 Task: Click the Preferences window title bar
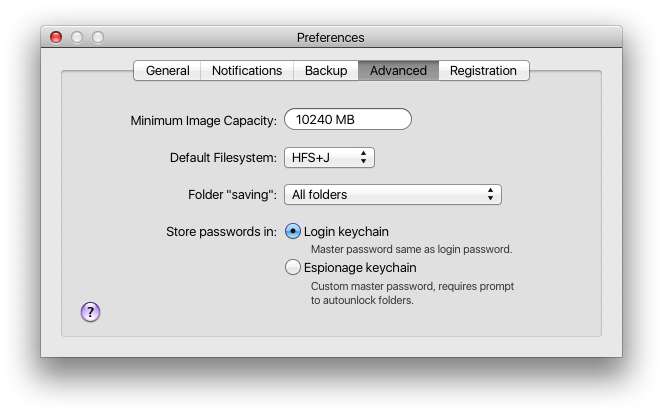pos(331,37)
